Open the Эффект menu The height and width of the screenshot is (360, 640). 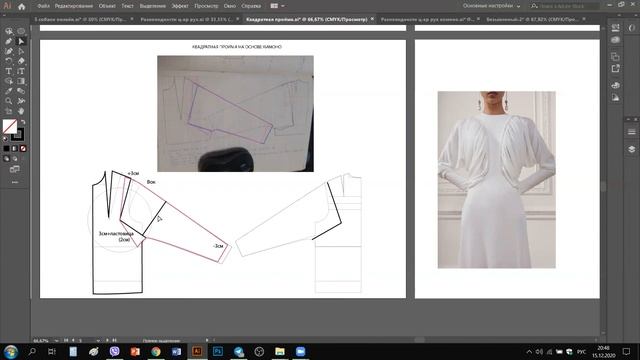click(180, 6)
